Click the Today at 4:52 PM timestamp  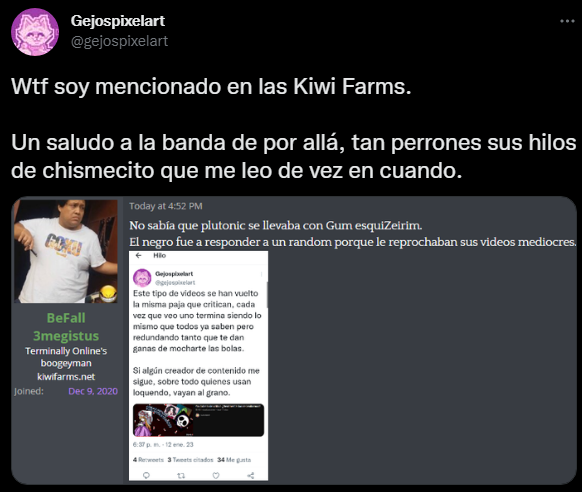[x=166, y=206]
